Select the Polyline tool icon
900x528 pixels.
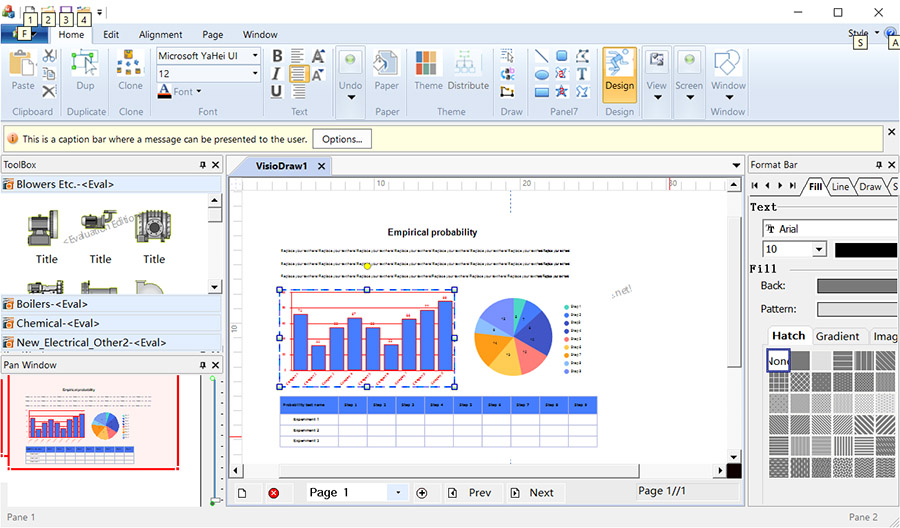(582, 56)
